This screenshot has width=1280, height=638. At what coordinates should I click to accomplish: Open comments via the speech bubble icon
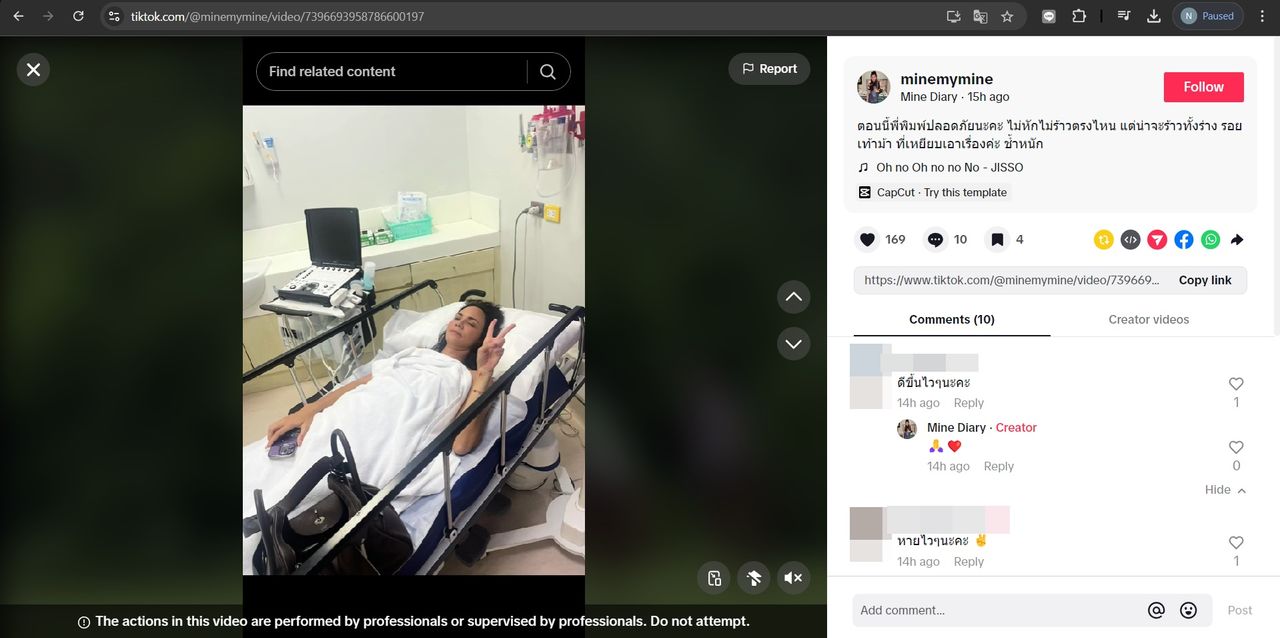(935, 240)
